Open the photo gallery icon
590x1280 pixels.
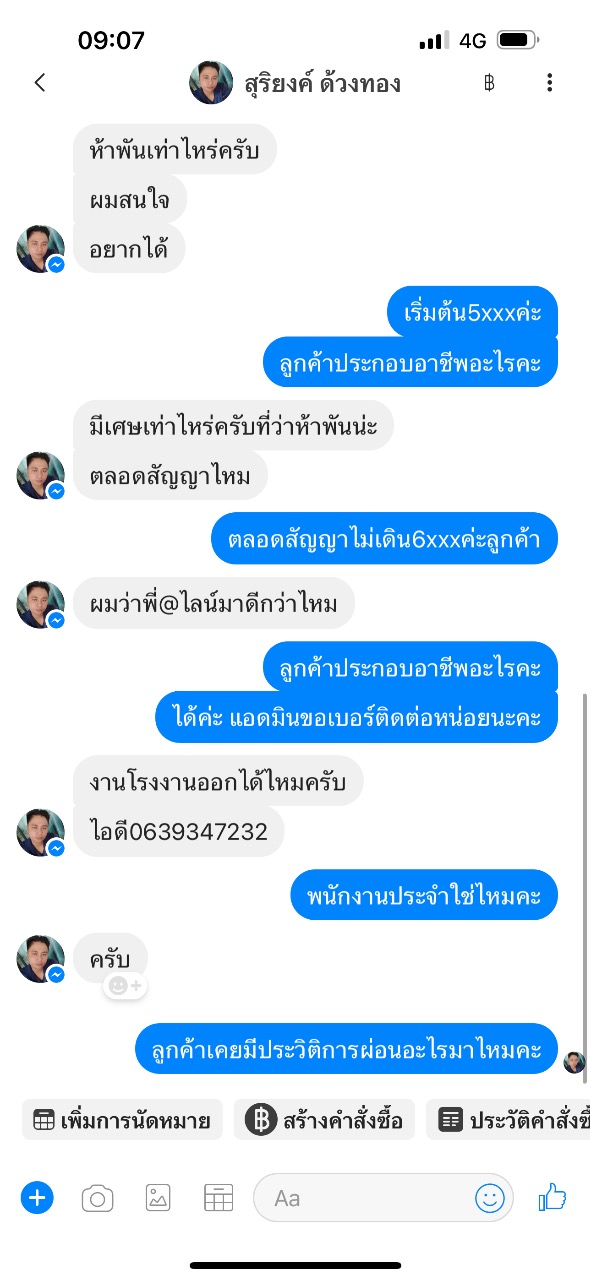pyautogui.click(x=158, y=1198)
